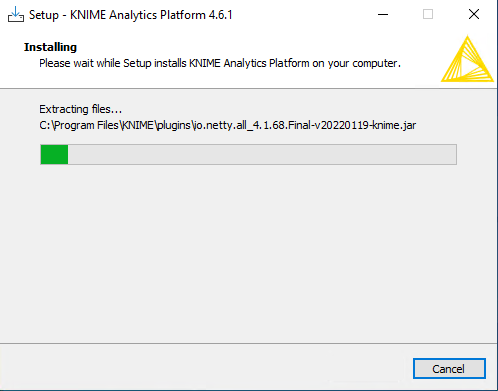Click the 'Extracting files...' status label

tap(81, 109)
